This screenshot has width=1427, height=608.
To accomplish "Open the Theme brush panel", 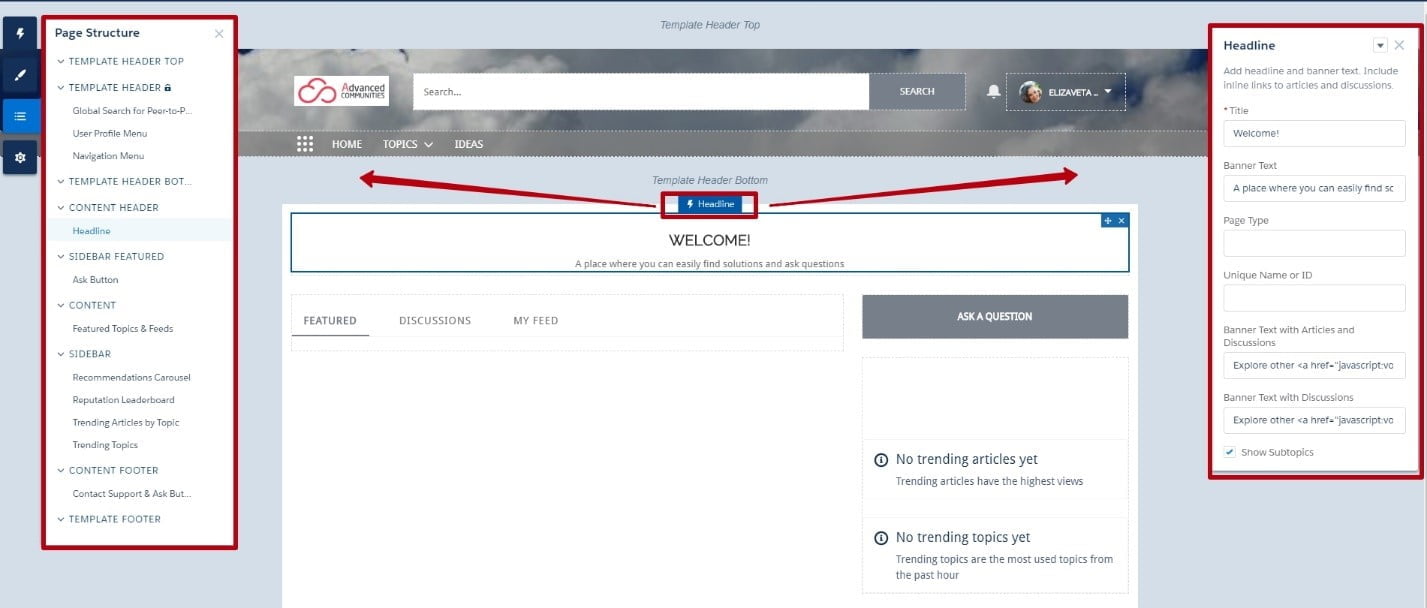I will [20, 75].
